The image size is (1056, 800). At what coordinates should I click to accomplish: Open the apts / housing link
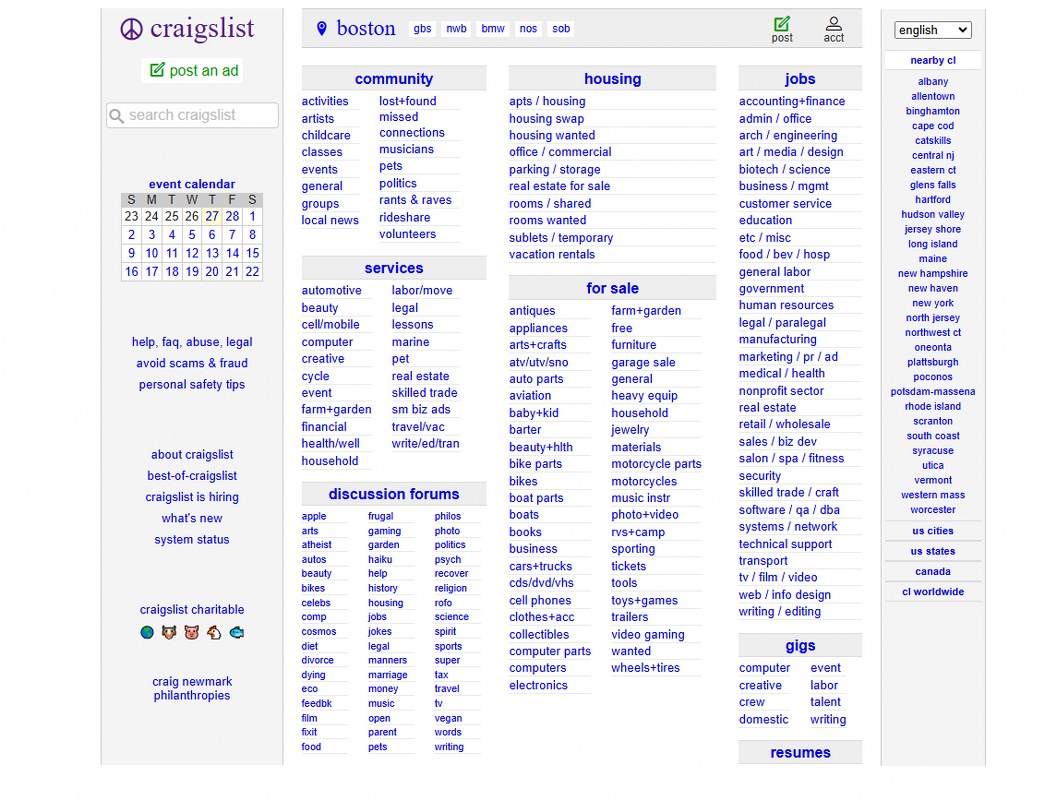pyautogui.click(x=547, y=101)
